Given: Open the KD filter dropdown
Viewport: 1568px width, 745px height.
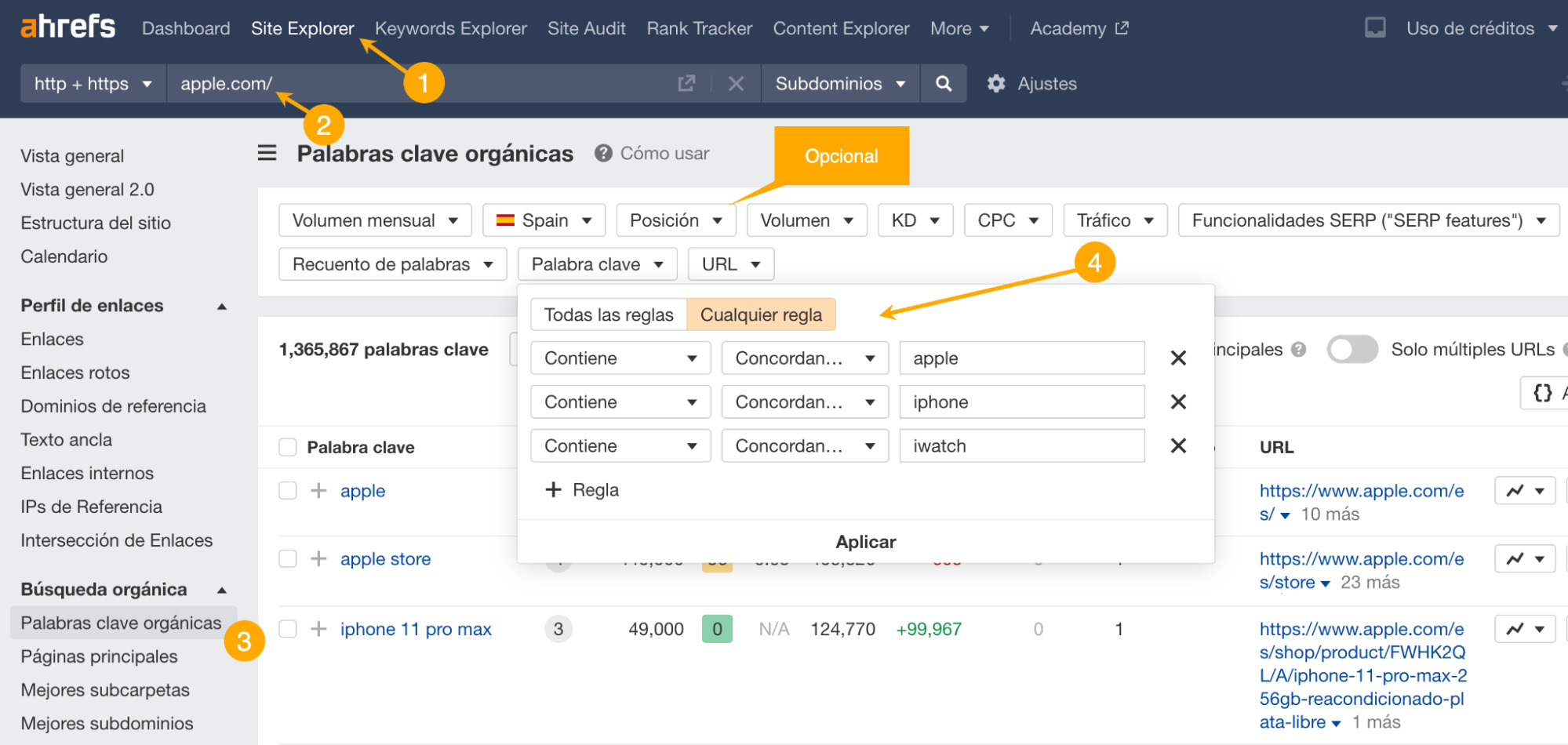Looking at the screenshot, I should pyautogui.click(x=915, y=220).
